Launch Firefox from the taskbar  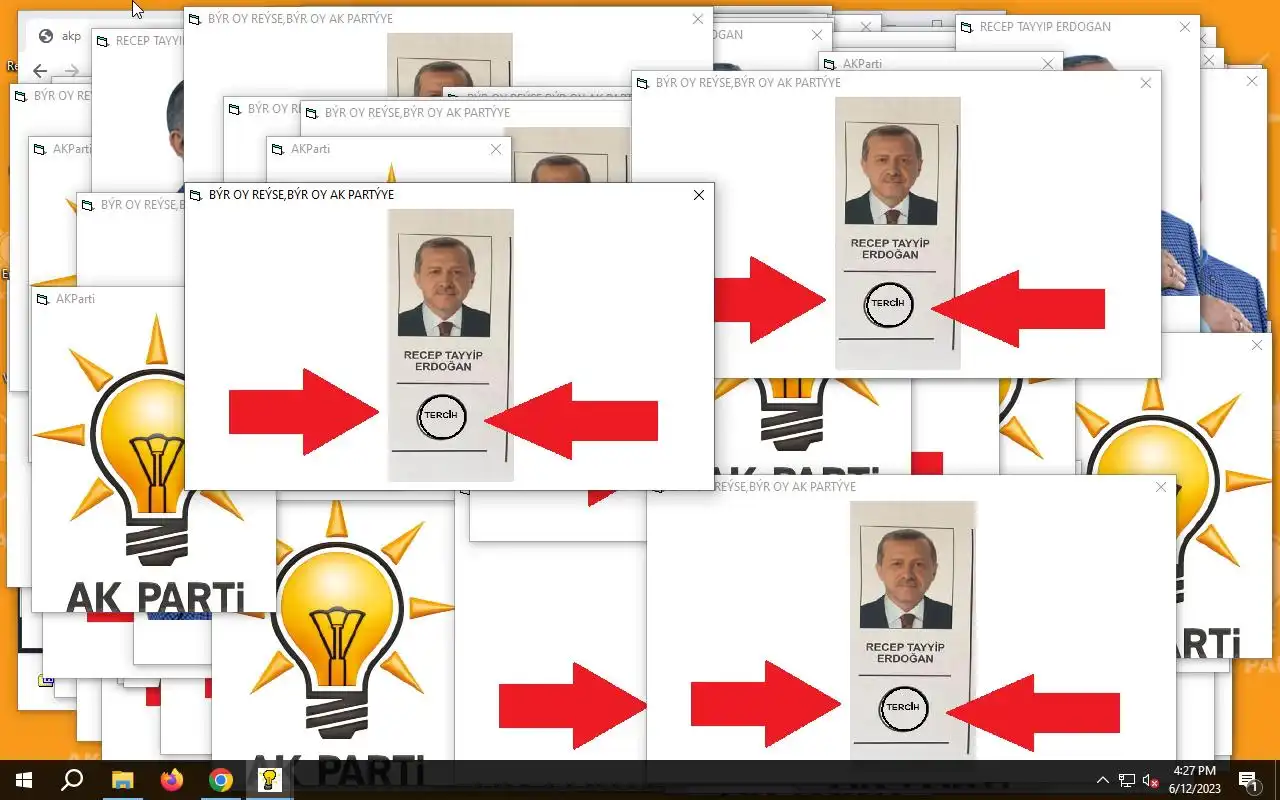[x=172, y=780]
